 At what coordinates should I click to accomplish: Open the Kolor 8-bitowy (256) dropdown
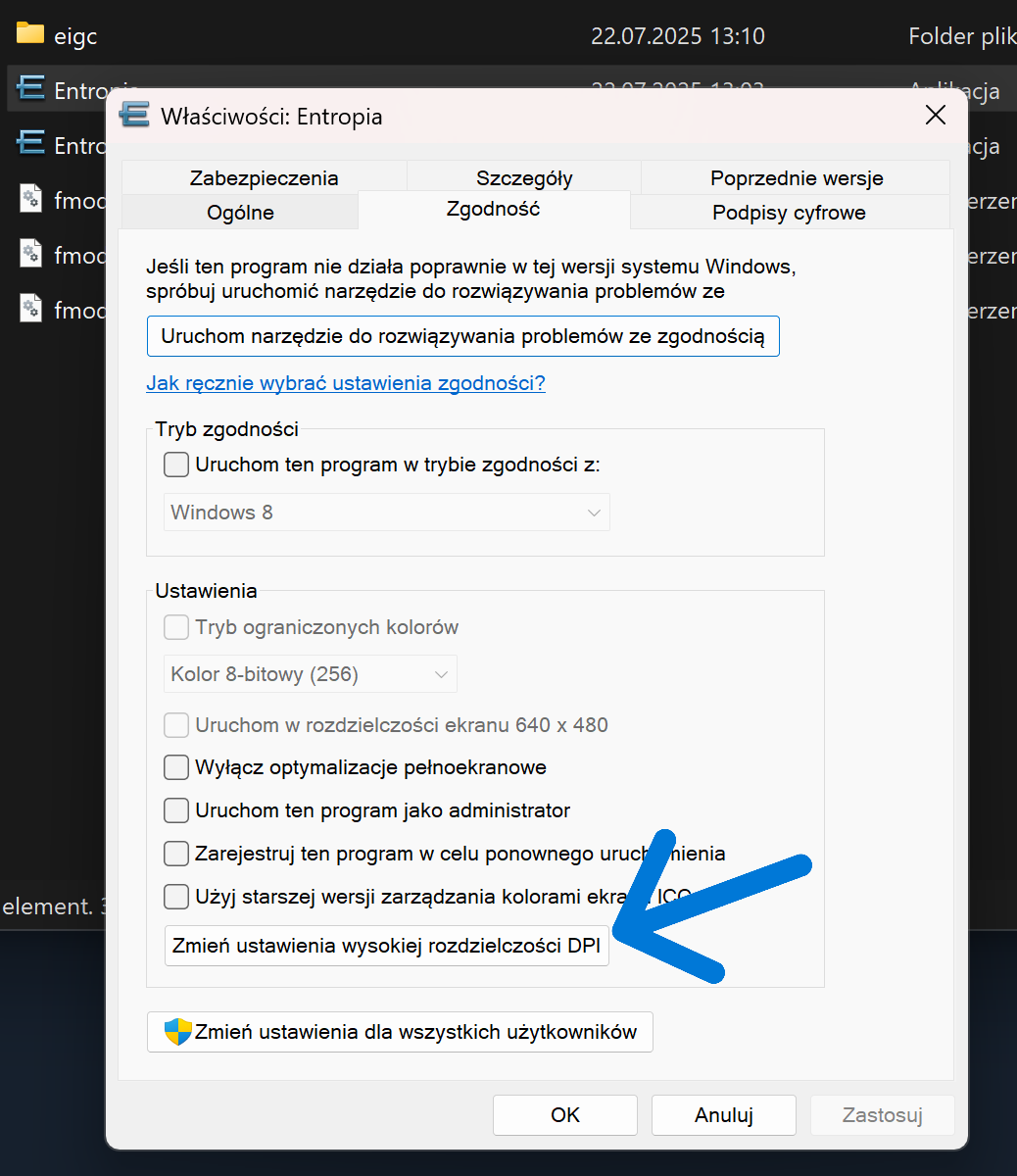pyautogui.click(x=310, y=674)
